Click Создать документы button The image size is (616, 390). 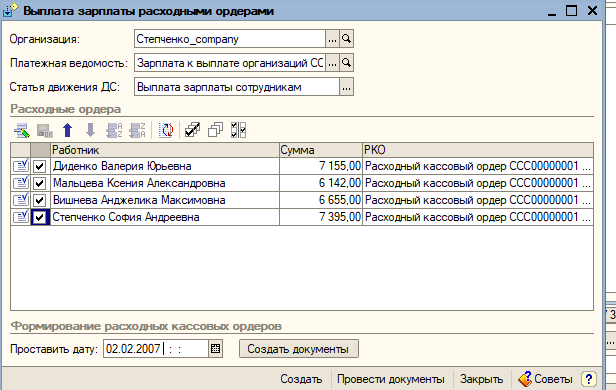(299, 349)
